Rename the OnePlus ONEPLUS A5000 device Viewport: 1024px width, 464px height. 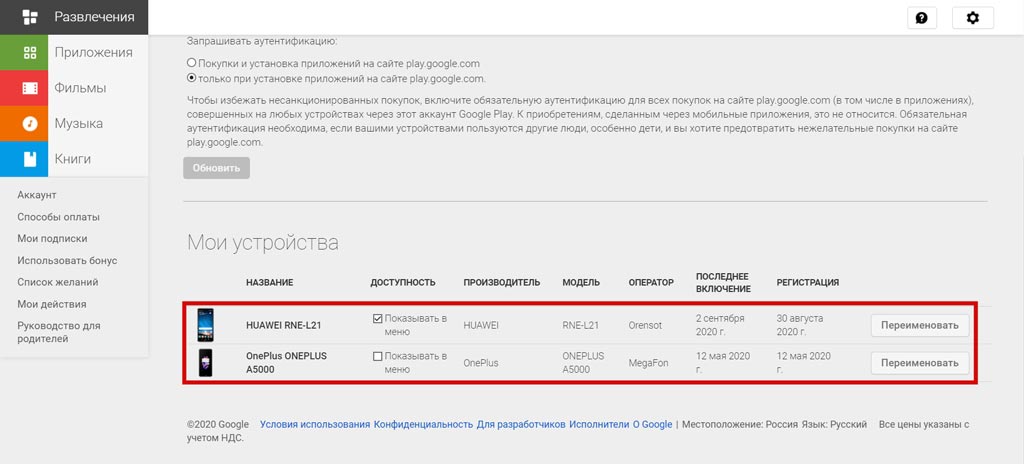(920, 363)
